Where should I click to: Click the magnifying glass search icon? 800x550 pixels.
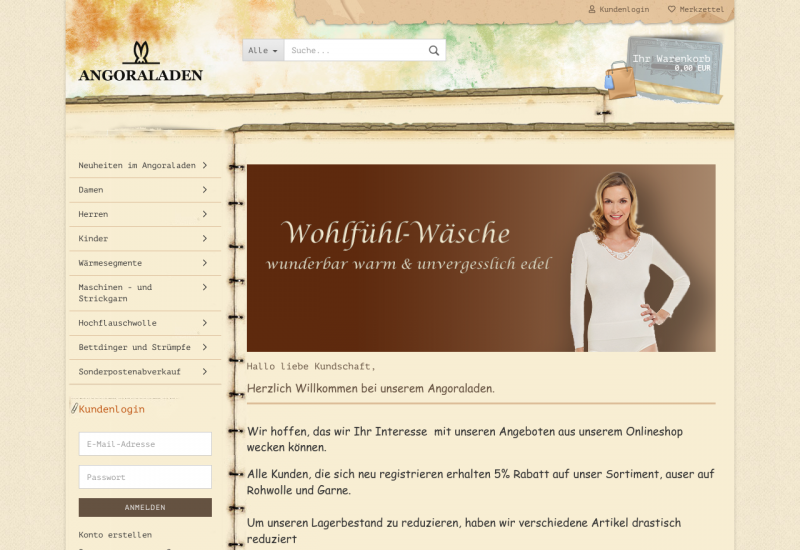pos(434,50)
